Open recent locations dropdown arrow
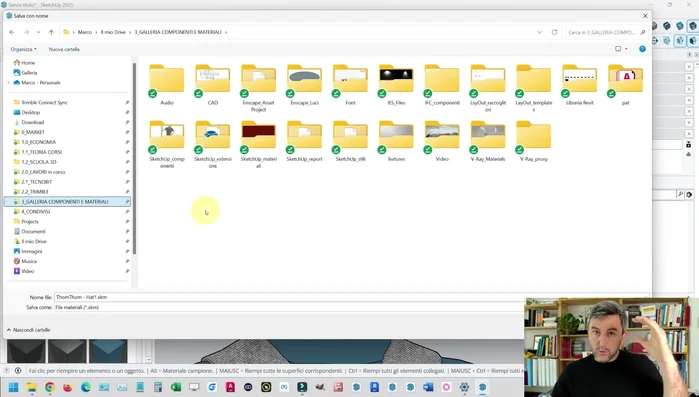 38,32
